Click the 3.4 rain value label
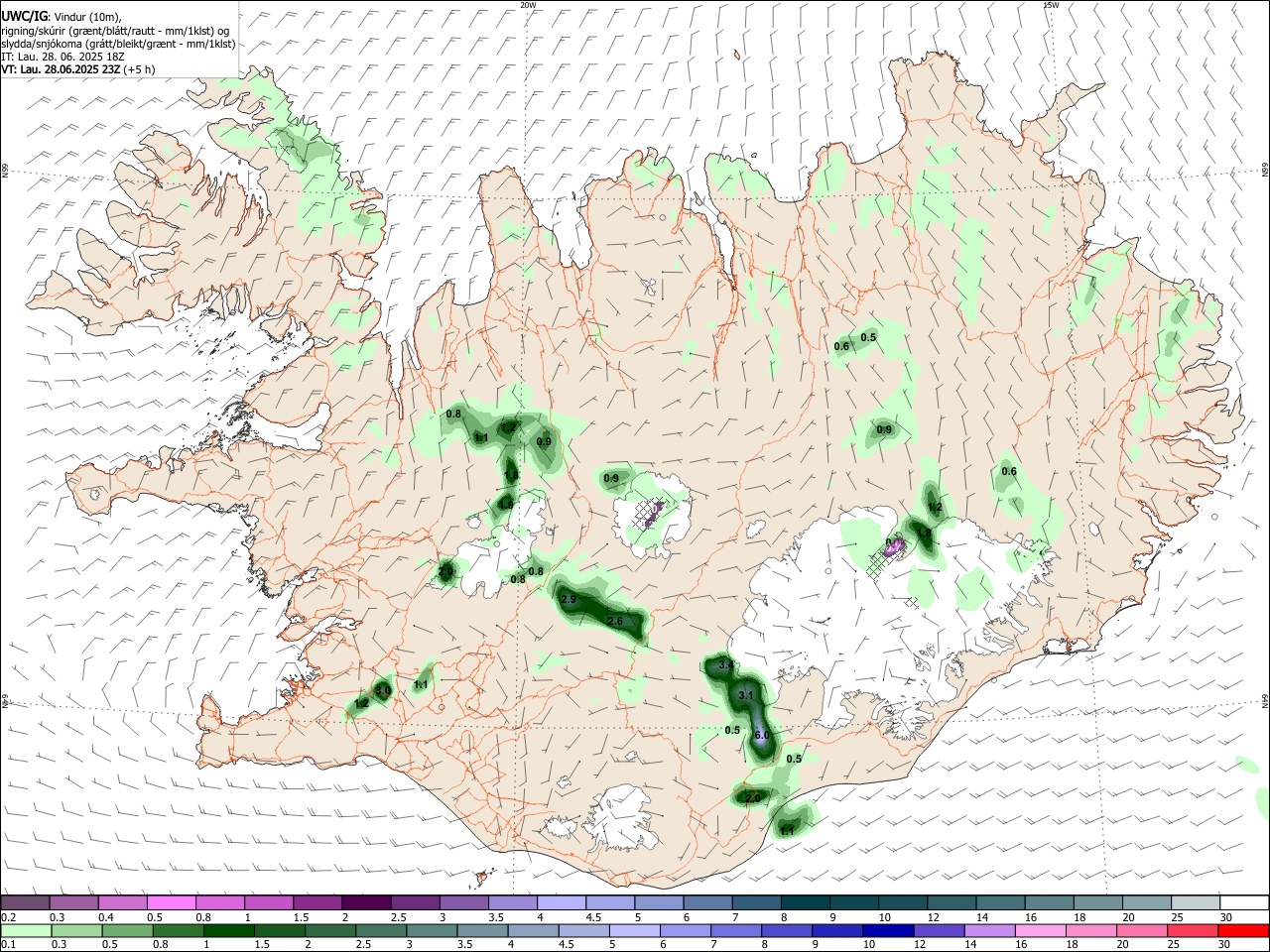Image resolution: width=1270 pixels, height=952 pixels. pos(726,664)
